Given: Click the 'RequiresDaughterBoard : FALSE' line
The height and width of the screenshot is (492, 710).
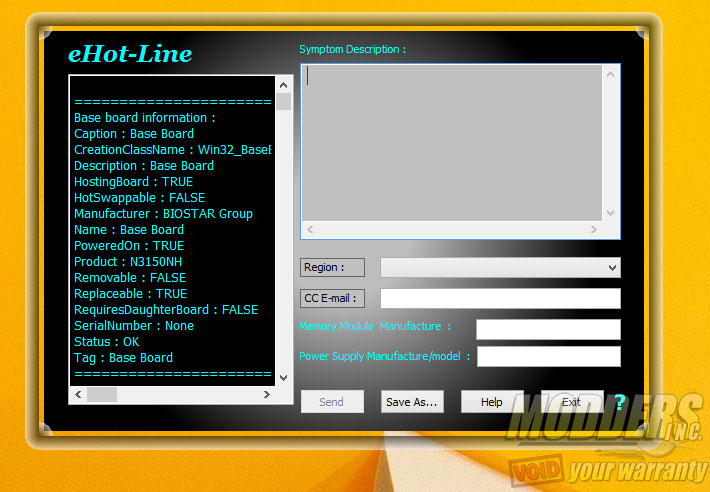Looking at the screenshot, I should click(x=166, y=310).
